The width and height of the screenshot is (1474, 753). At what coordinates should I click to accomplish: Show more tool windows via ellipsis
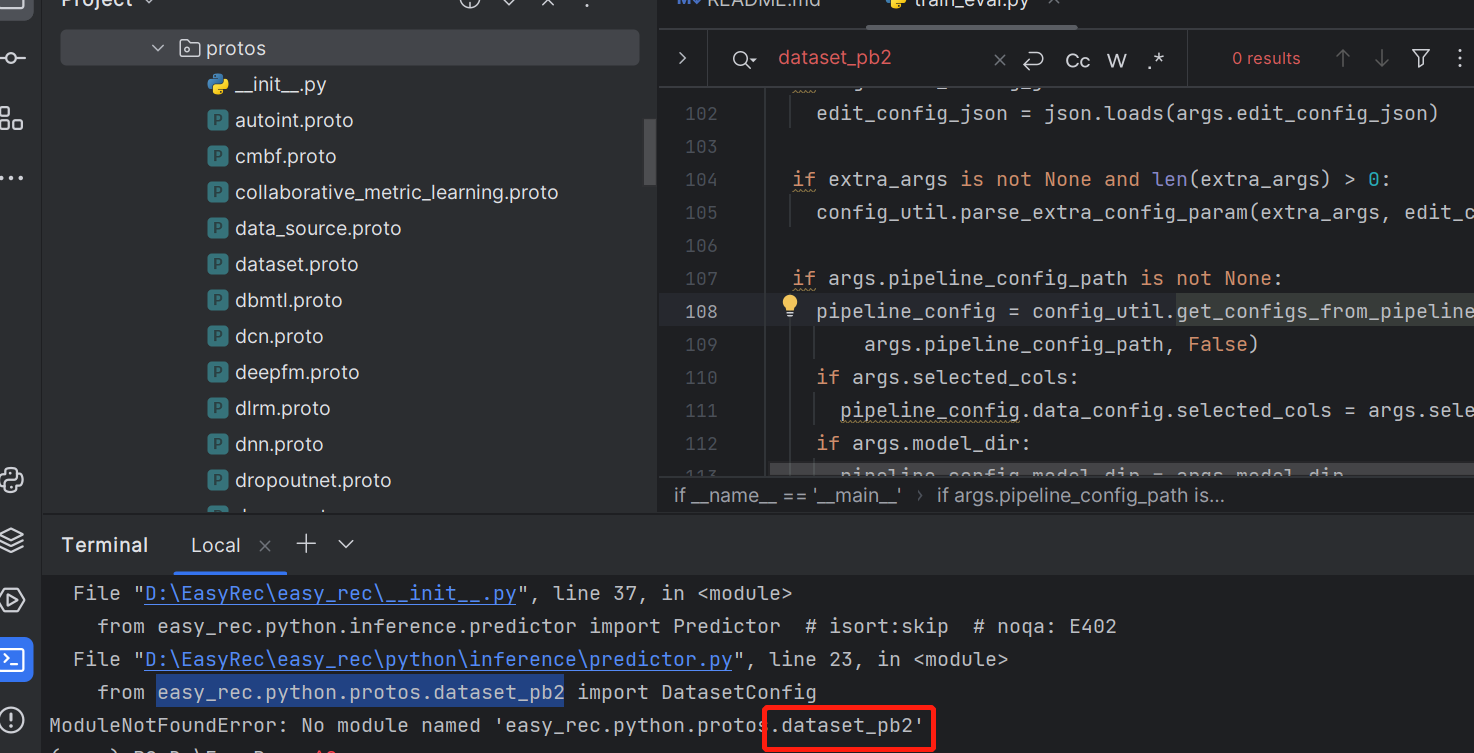(x=12, y=177)
